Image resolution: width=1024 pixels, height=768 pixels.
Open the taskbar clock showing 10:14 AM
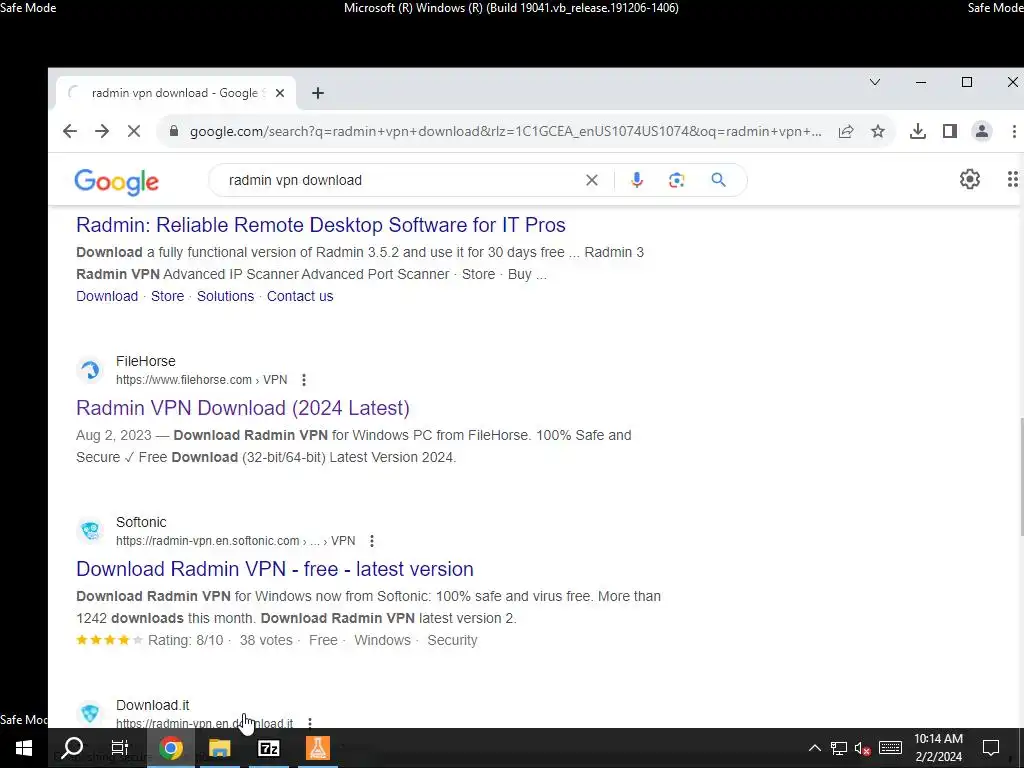938,748
